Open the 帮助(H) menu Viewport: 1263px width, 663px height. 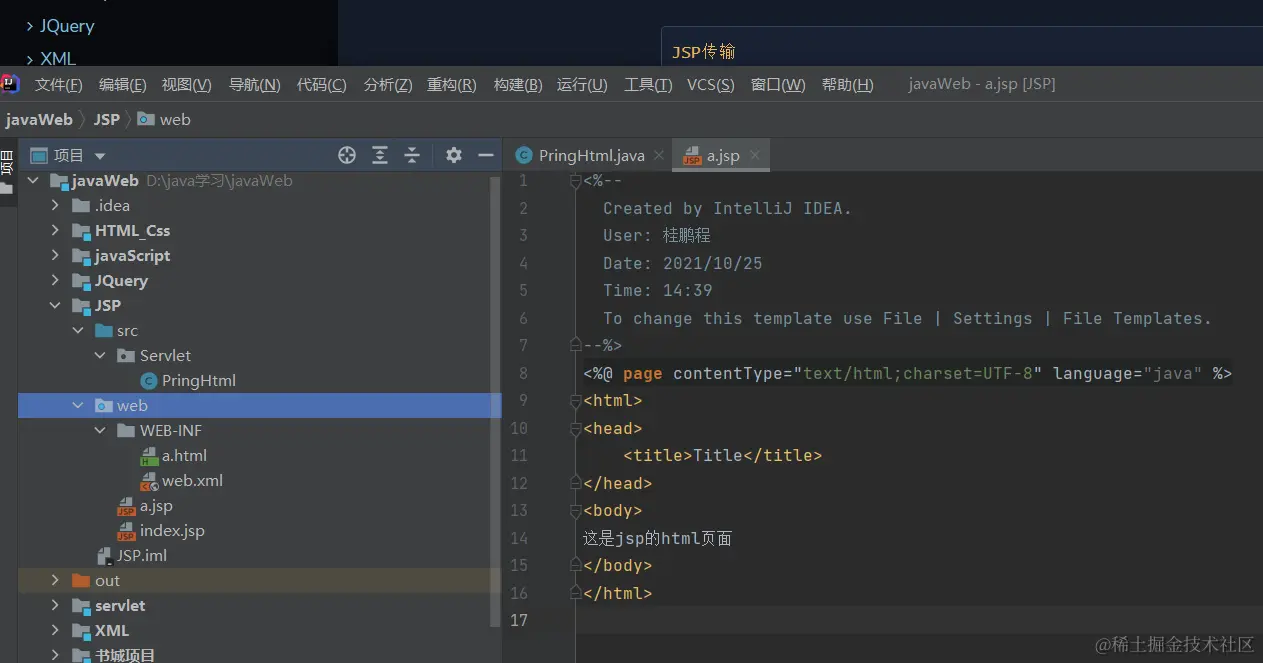pos(848,84)
